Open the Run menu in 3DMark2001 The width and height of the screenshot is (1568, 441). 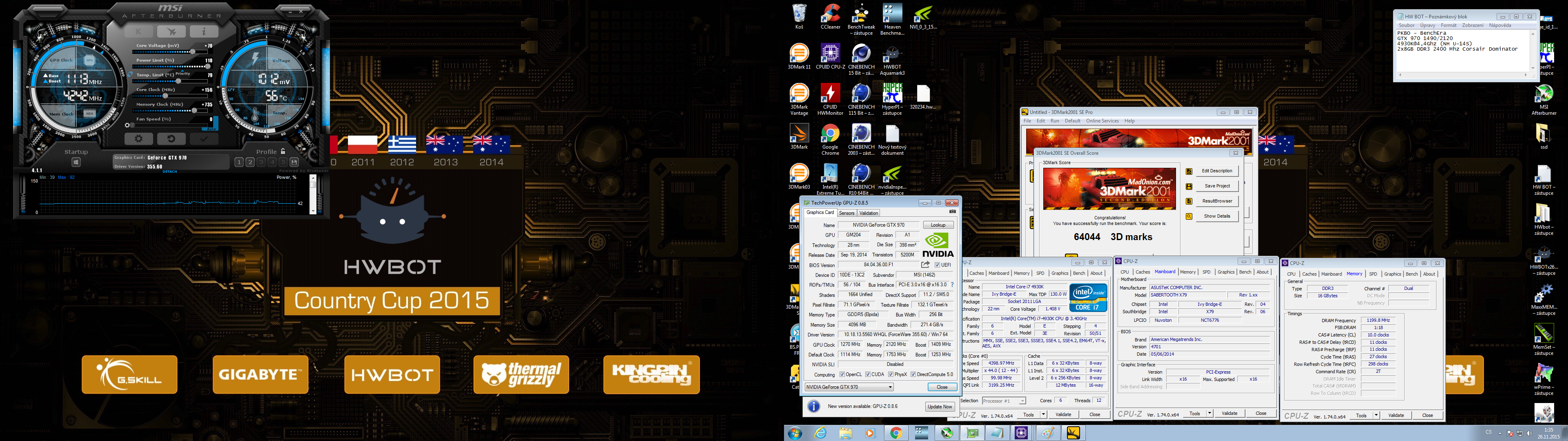[1055, 121]
